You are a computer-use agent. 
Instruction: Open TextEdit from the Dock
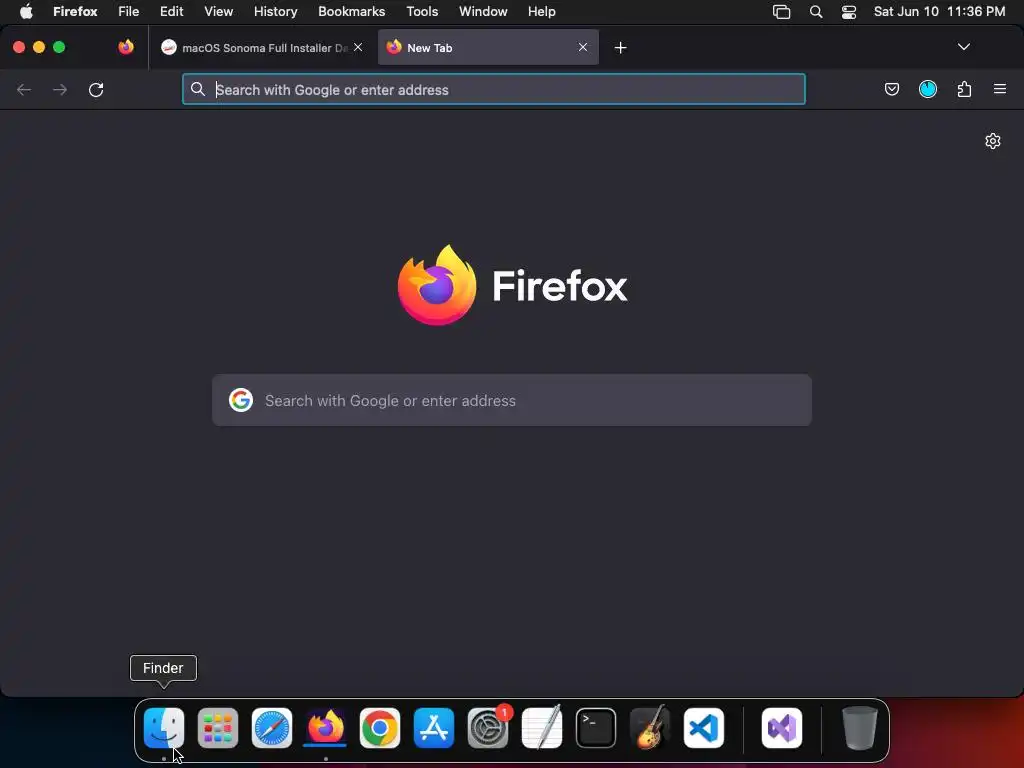[x=542, y=728]
